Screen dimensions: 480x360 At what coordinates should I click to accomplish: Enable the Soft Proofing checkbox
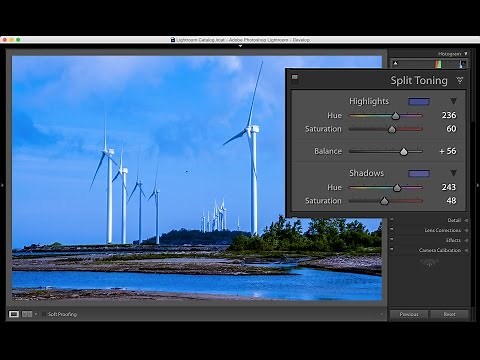click(x=44, y=314)
